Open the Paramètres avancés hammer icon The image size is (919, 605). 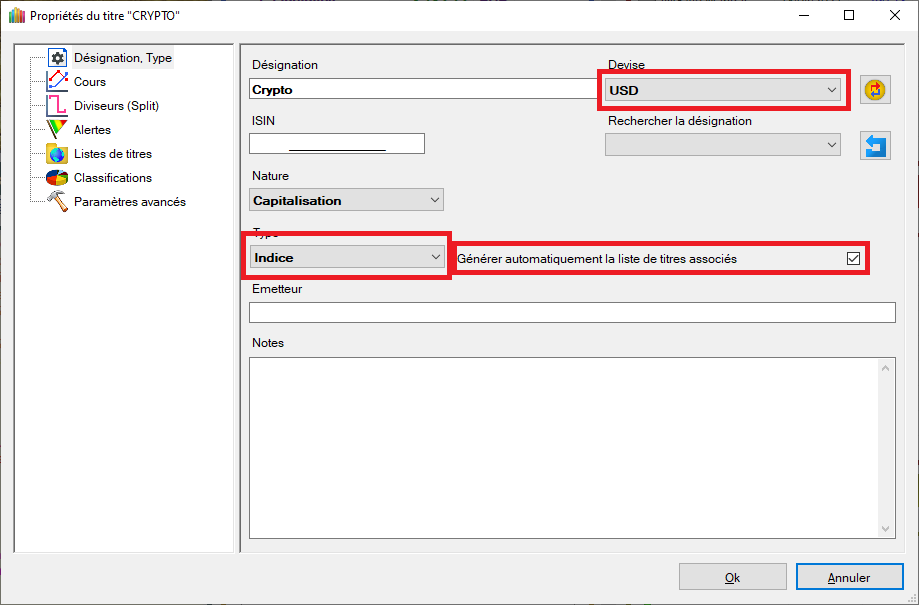[57, 202]
